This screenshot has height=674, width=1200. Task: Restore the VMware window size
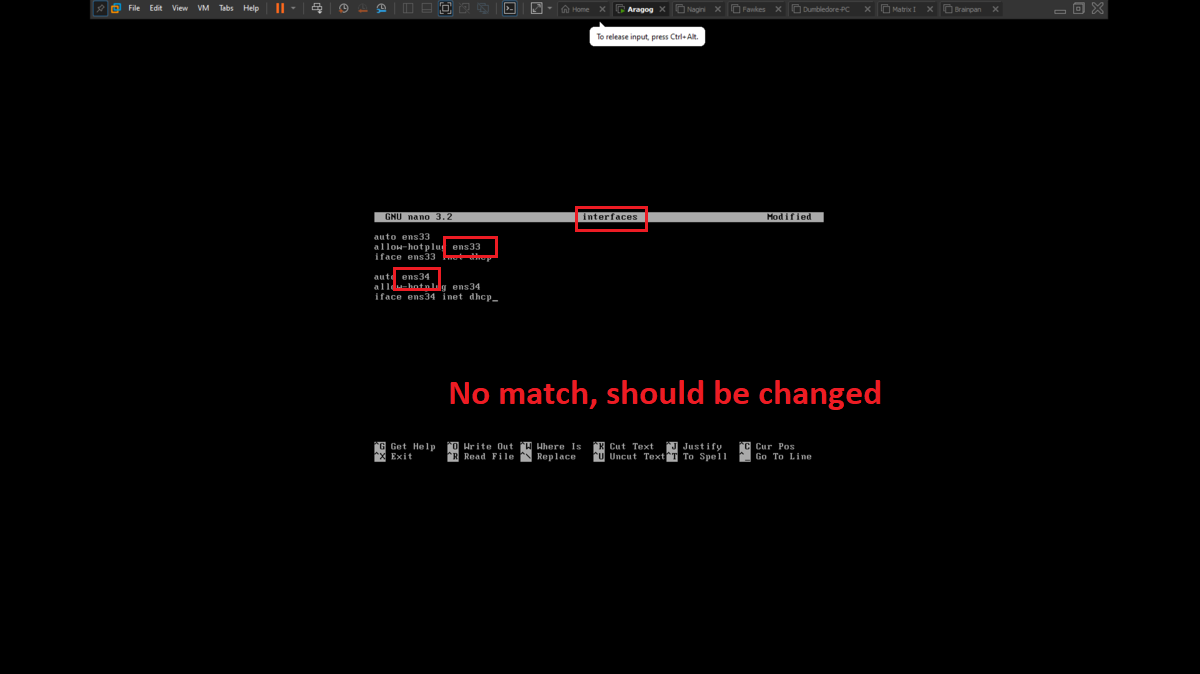pos(1078,8)
